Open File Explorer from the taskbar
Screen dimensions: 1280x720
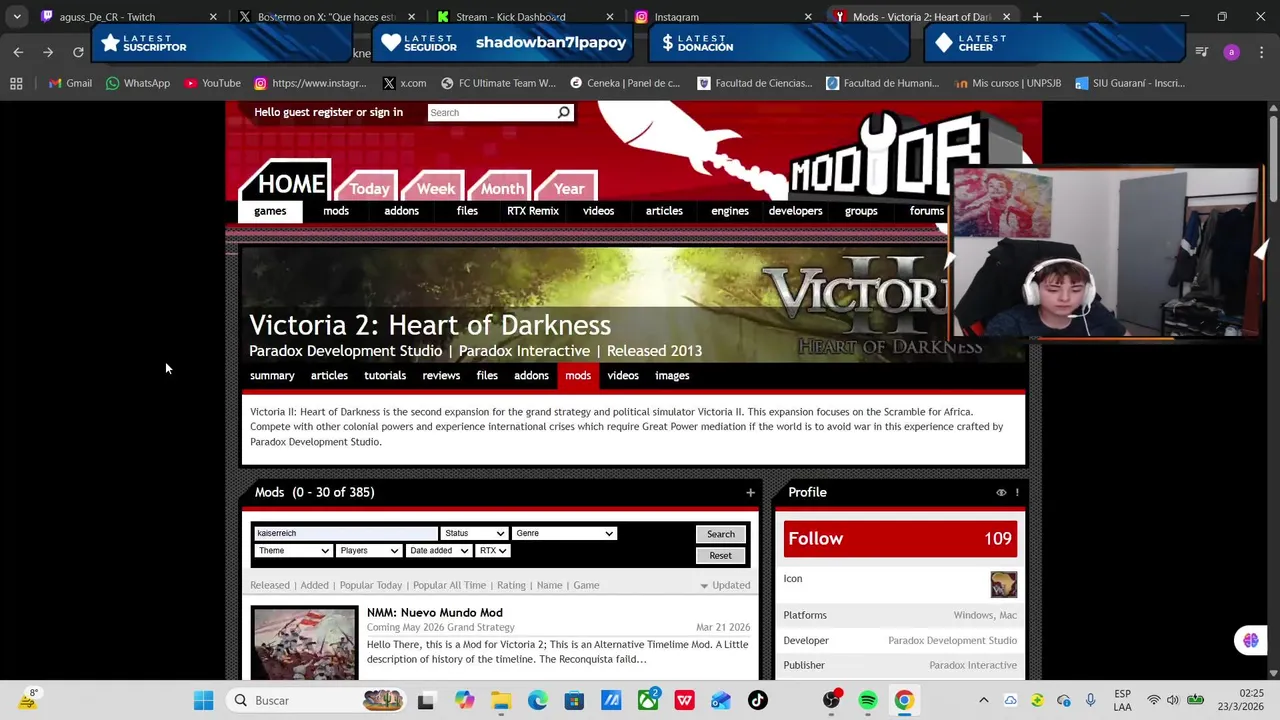pyautogui.click(x=500, y=700)
